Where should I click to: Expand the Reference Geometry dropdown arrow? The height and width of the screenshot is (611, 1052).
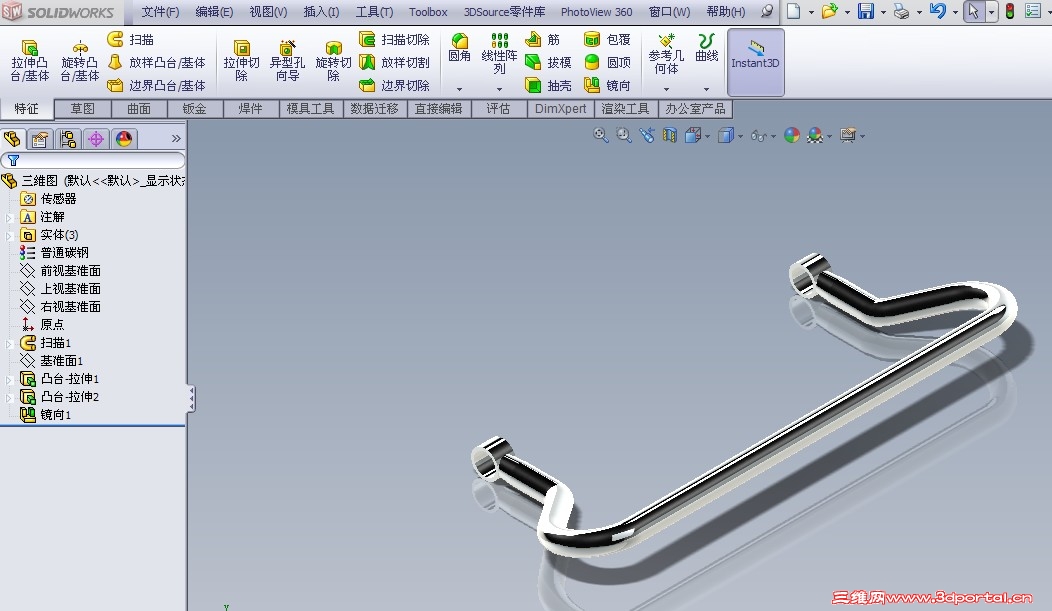pyautogui.click(x=666, y=89)
